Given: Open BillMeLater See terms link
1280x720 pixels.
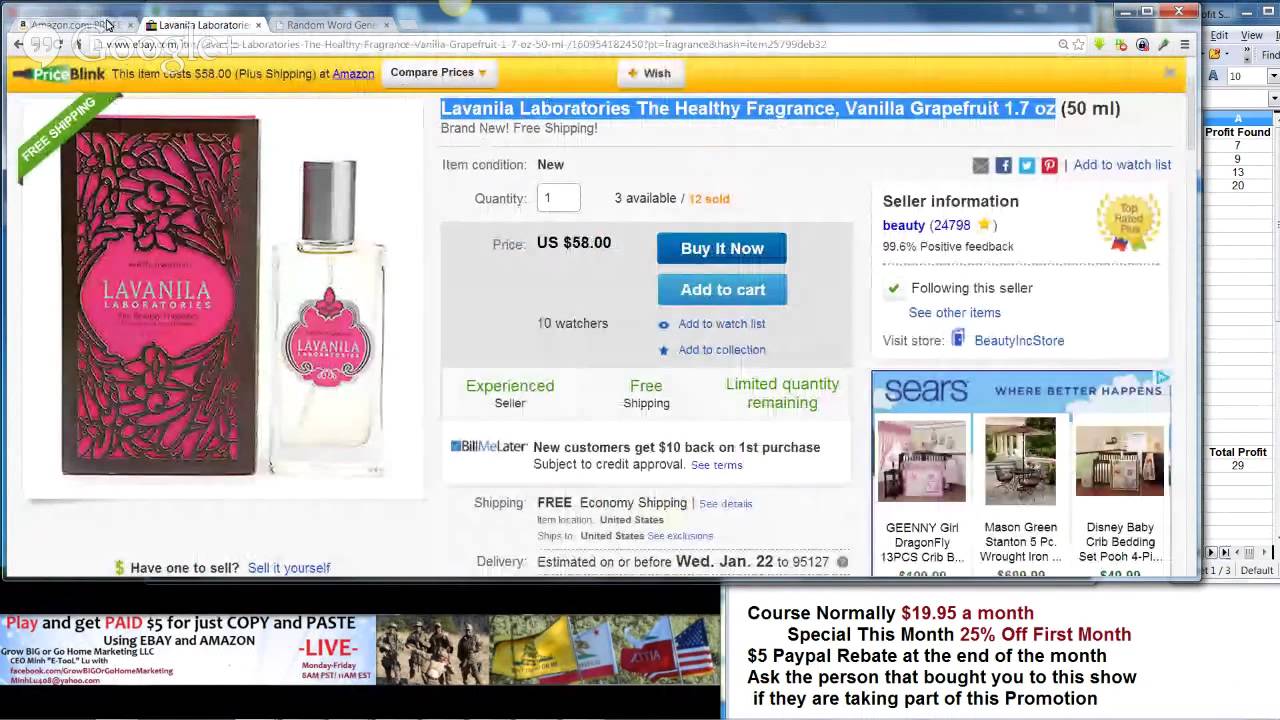Looking at the screenshot, I should click(x=716, y=465).
